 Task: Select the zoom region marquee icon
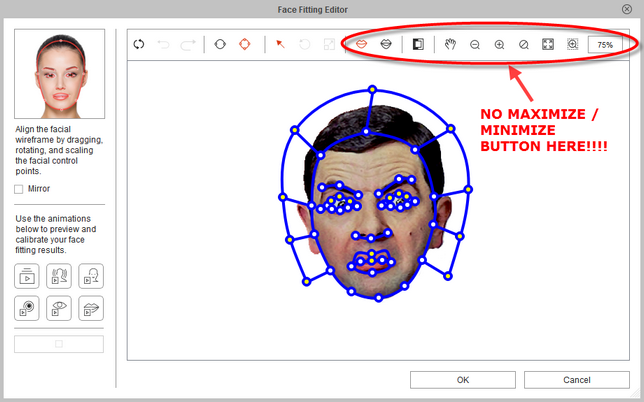(x=573, y=44)
